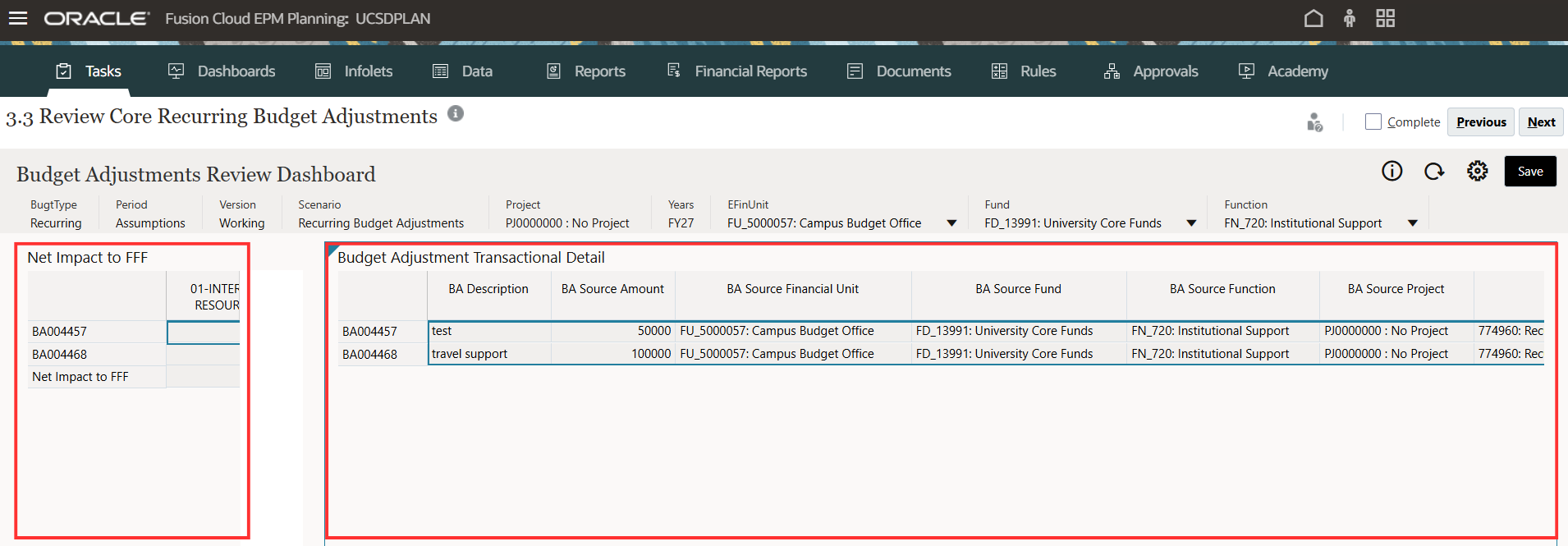Click the Tasks clipboard icon
The image size is (1568, 546).
[63, 71]
